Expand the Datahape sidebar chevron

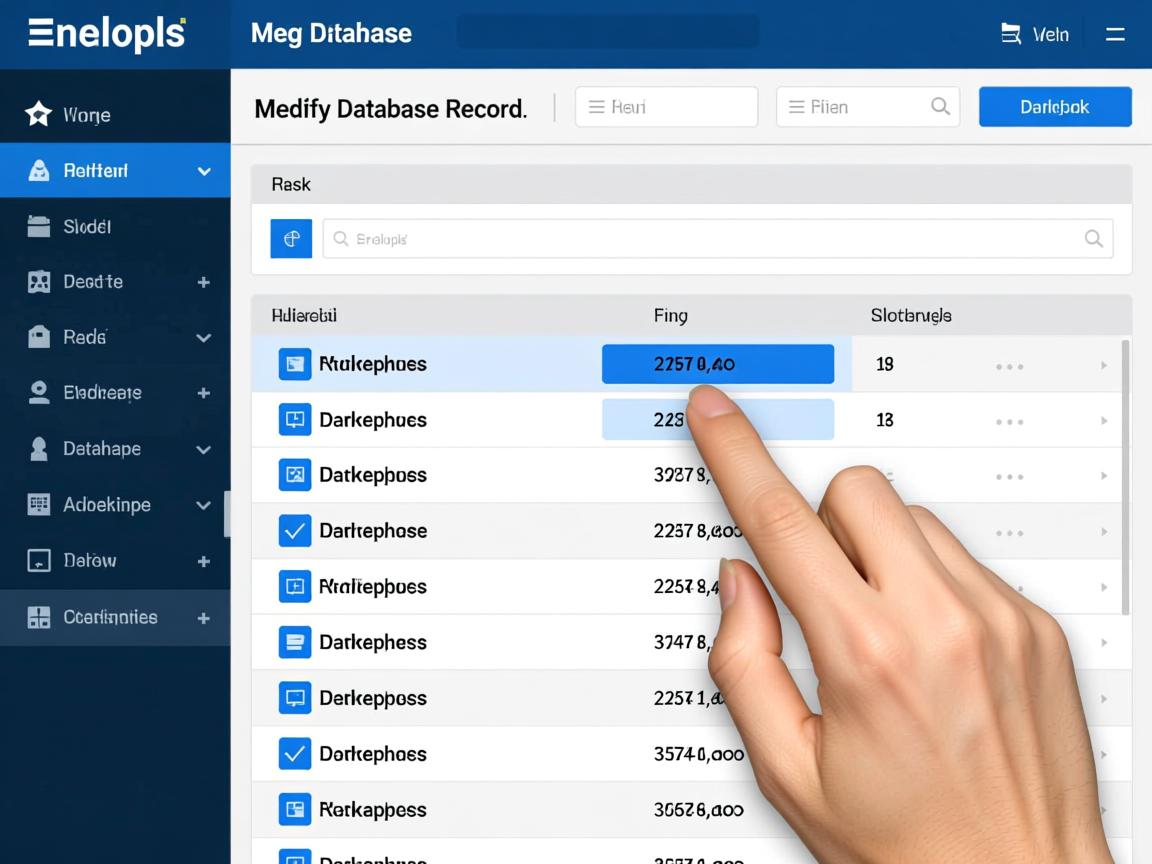point(204,449)
